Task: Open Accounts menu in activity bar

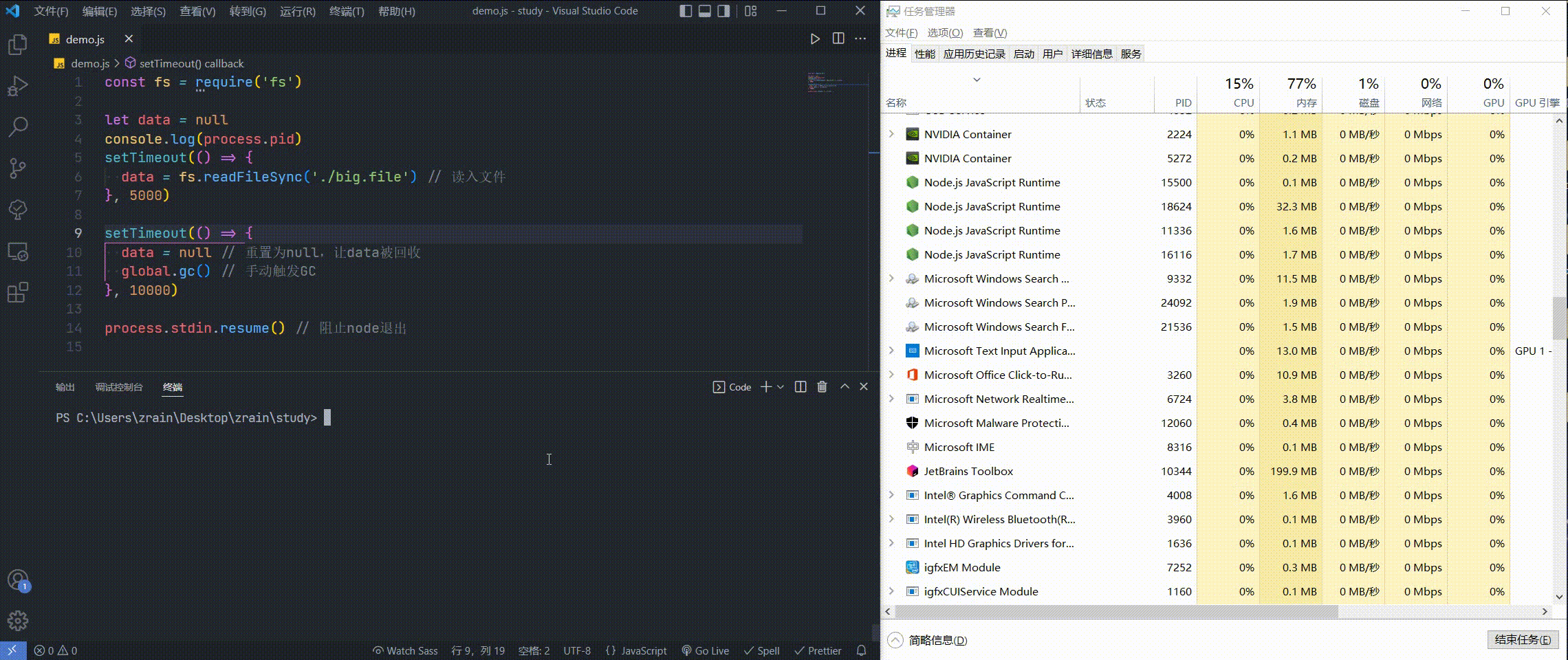Action: click(18, 580)
